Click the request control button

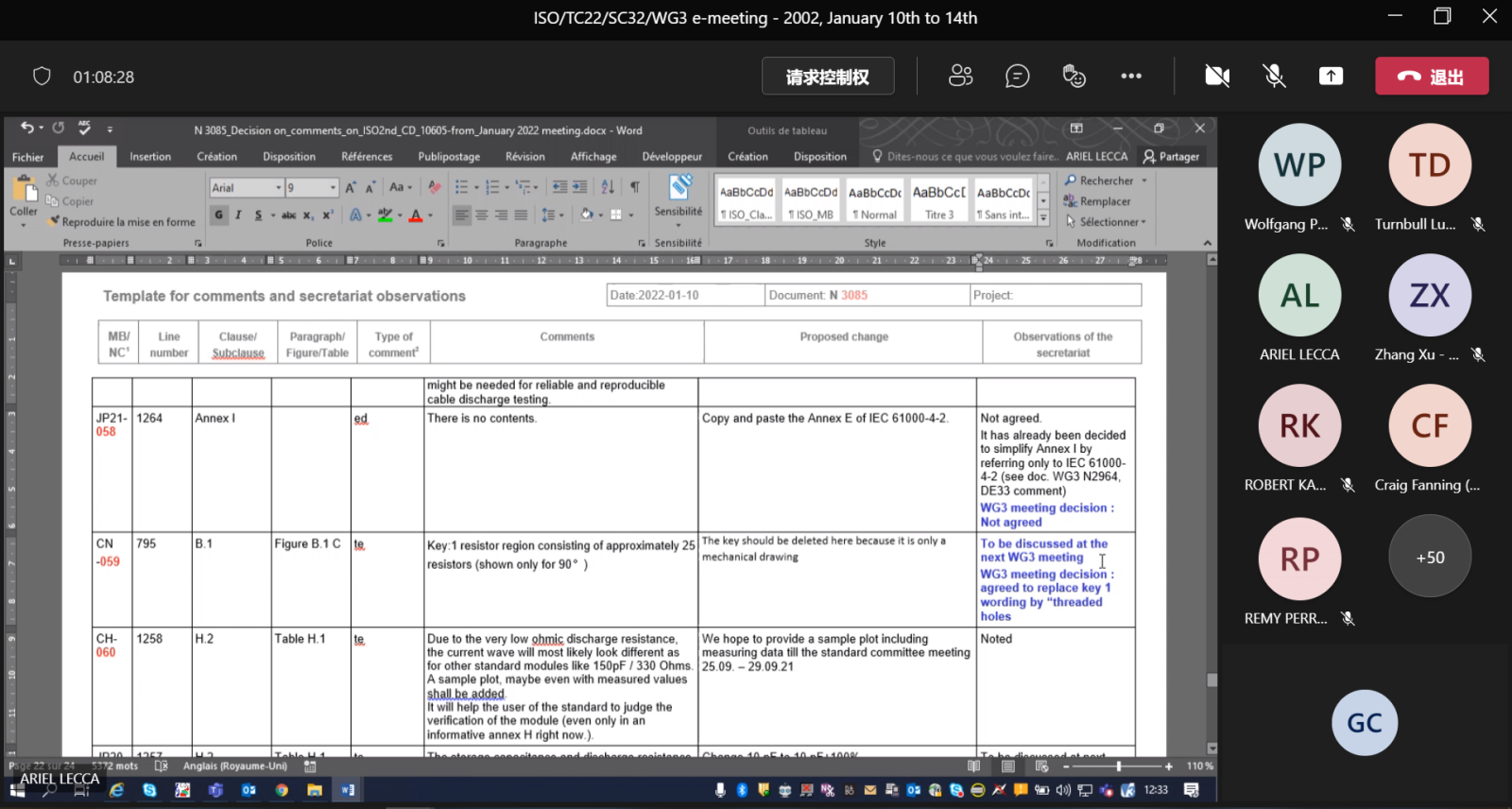point(828,77)
